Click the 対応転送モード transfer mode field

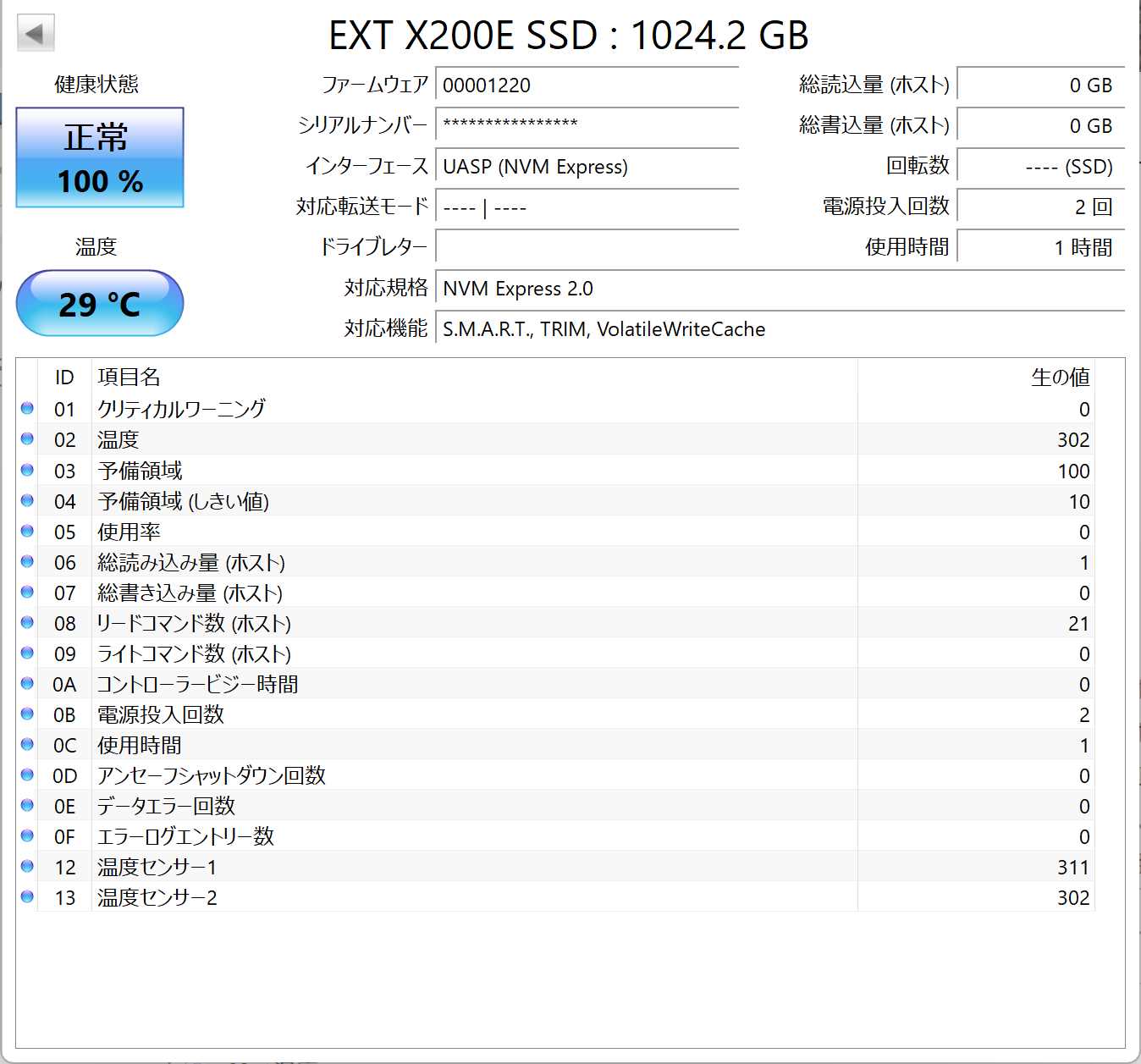click(x=587, y=207)
